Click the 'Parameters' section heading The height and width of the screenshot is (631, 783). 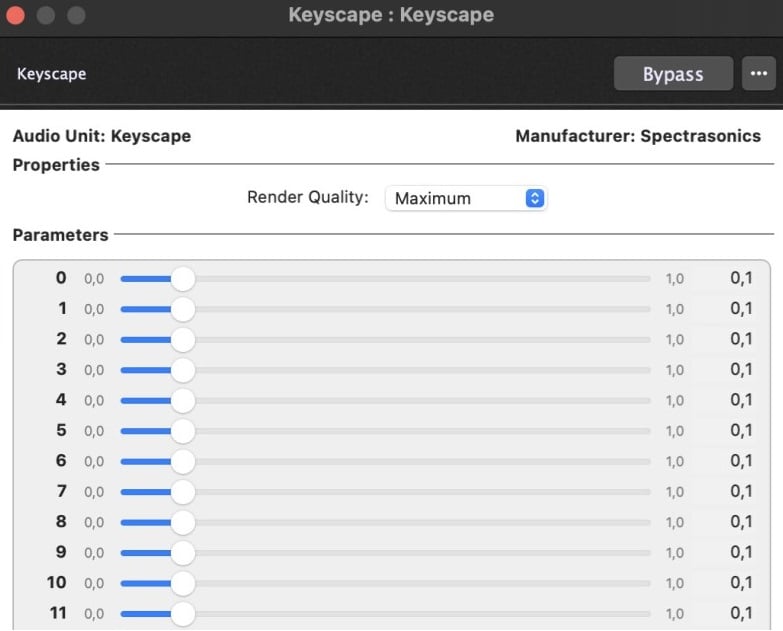point(60,235)
